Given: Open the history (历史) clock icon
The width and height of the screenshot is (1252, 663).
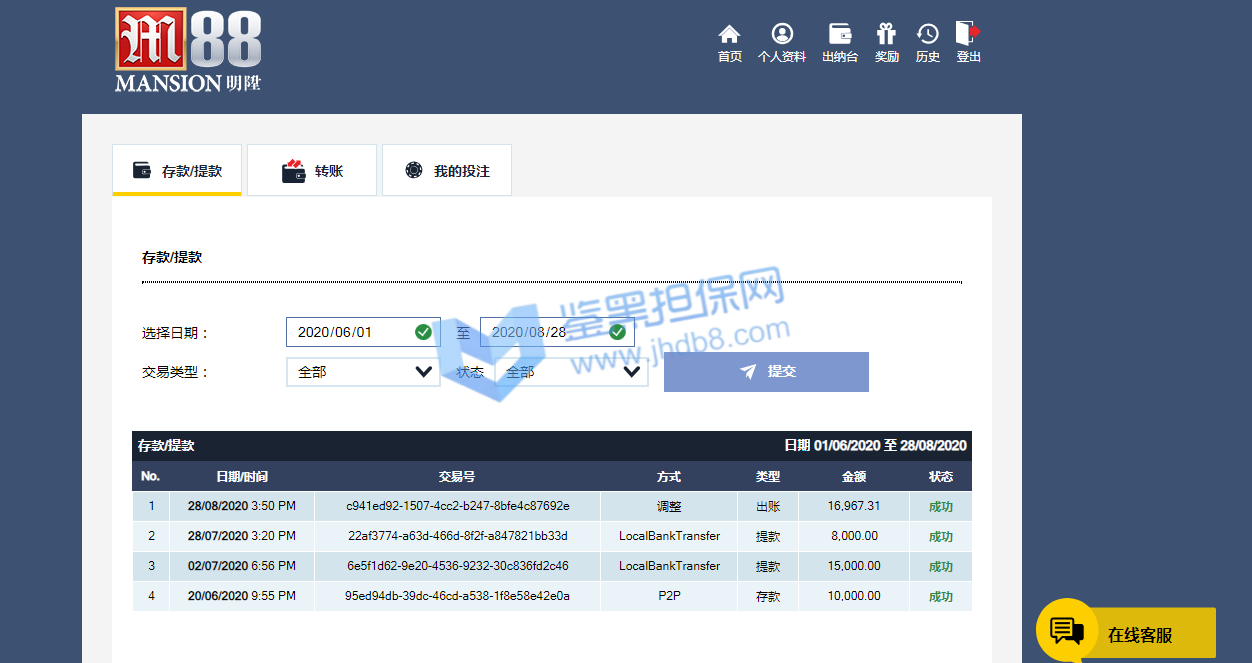Looking at the screenshot, I should pyautogui.click(x=927, y=35).
